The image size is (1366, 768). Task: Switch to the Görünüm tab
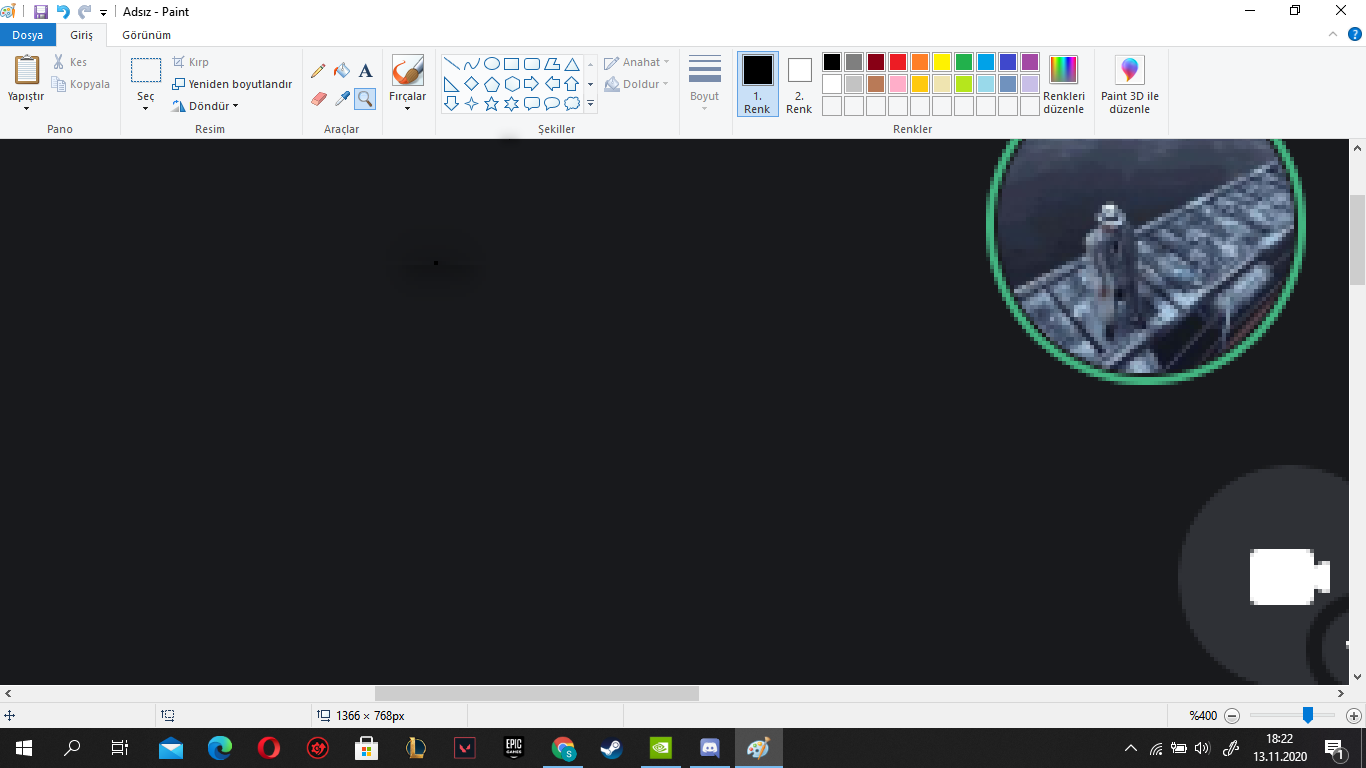click(146, 35)
